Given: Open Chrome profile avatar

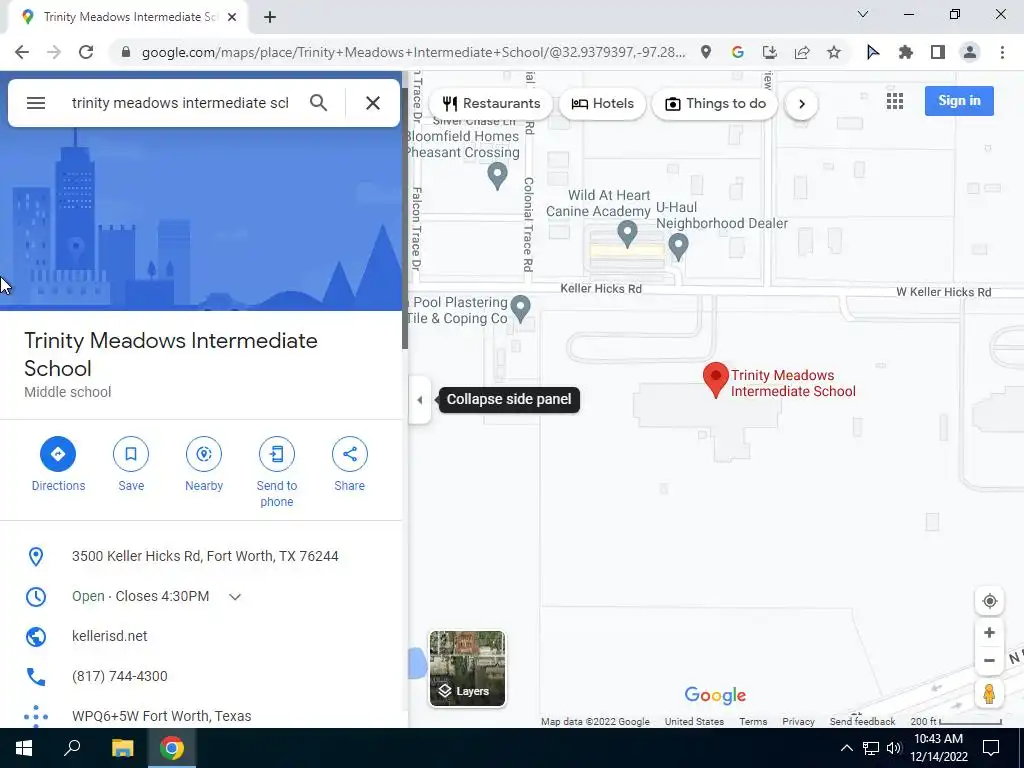Looking at the screenshot, I should 970,52.
